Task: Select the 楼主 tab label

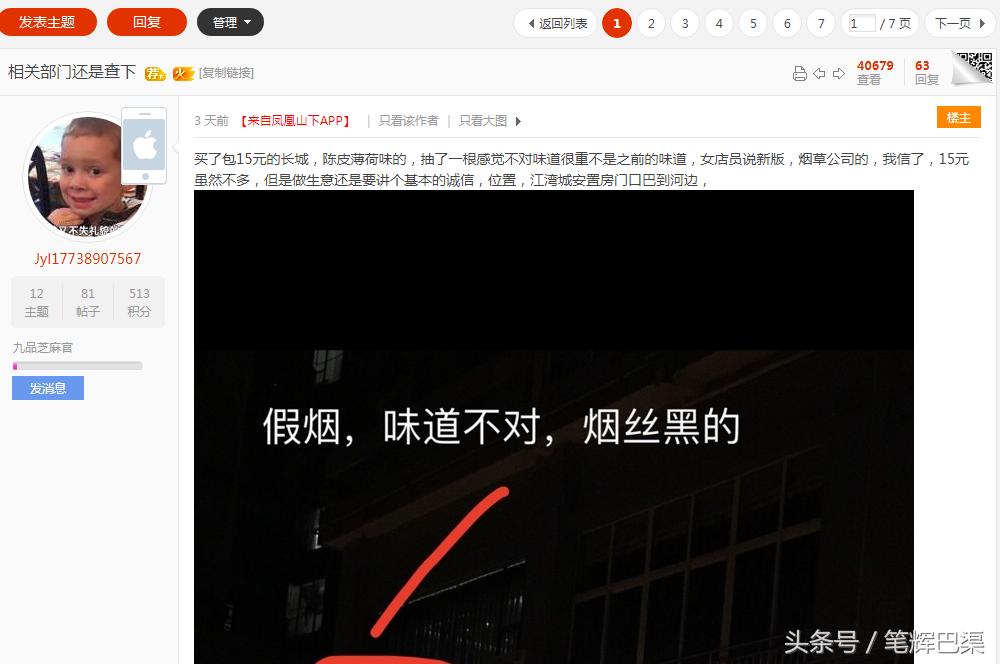Action: [x=959, y=118]
